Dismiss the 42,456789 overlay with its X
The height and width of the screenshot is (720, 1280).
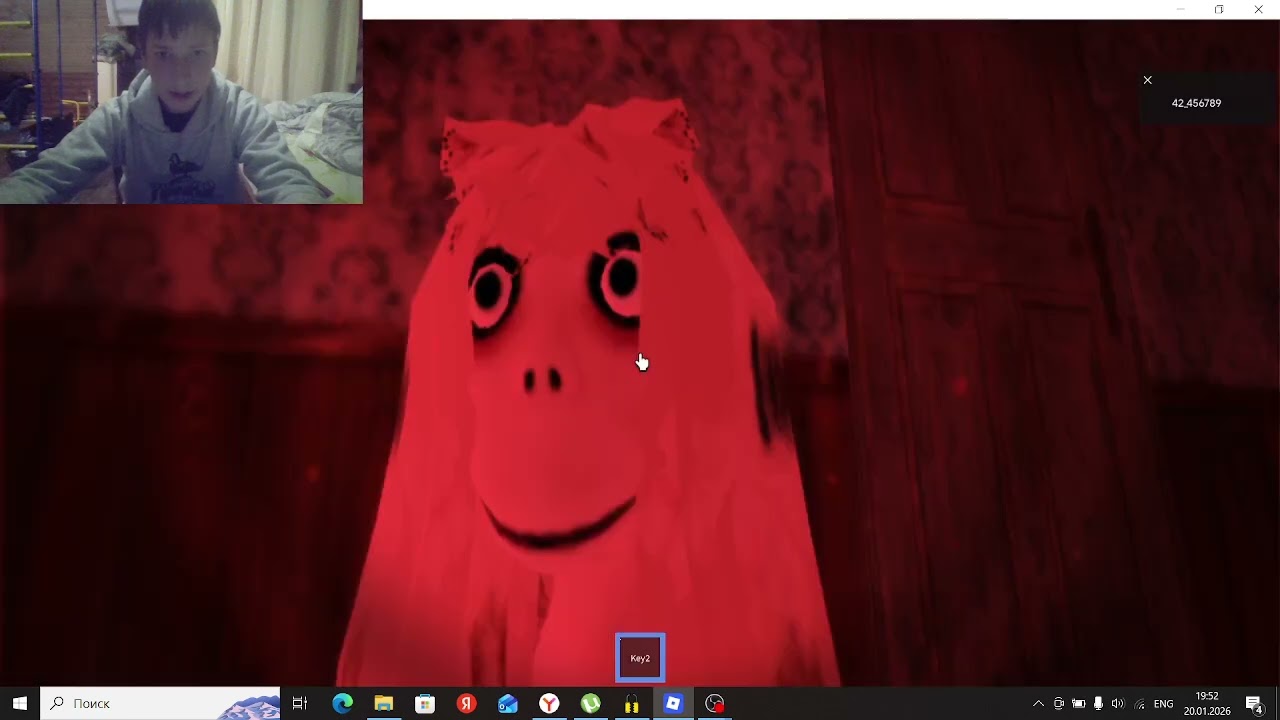click(x=1147, y=80)
